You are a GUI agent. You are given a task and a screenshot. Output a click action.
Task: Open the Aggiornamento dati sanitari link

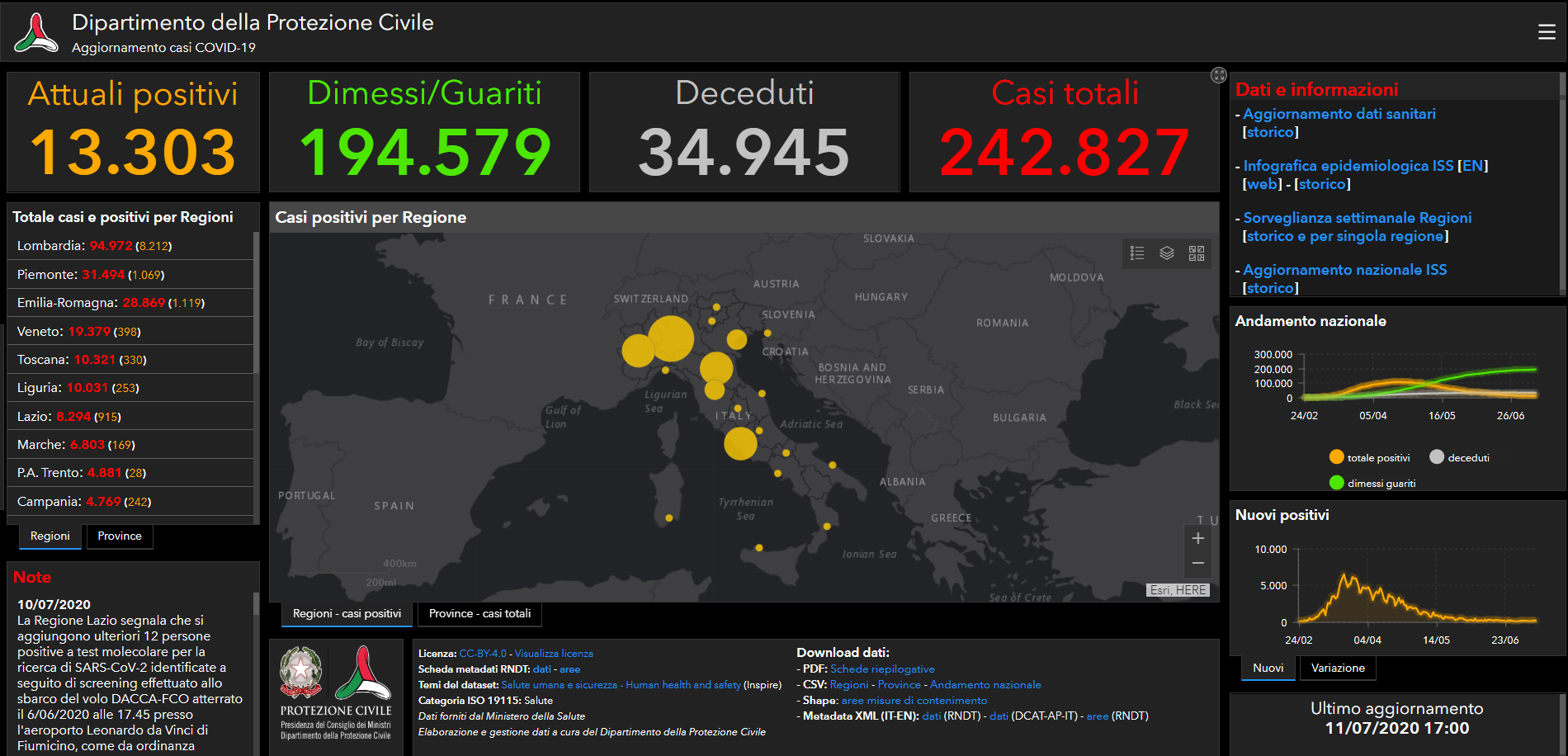point(1339,114)
